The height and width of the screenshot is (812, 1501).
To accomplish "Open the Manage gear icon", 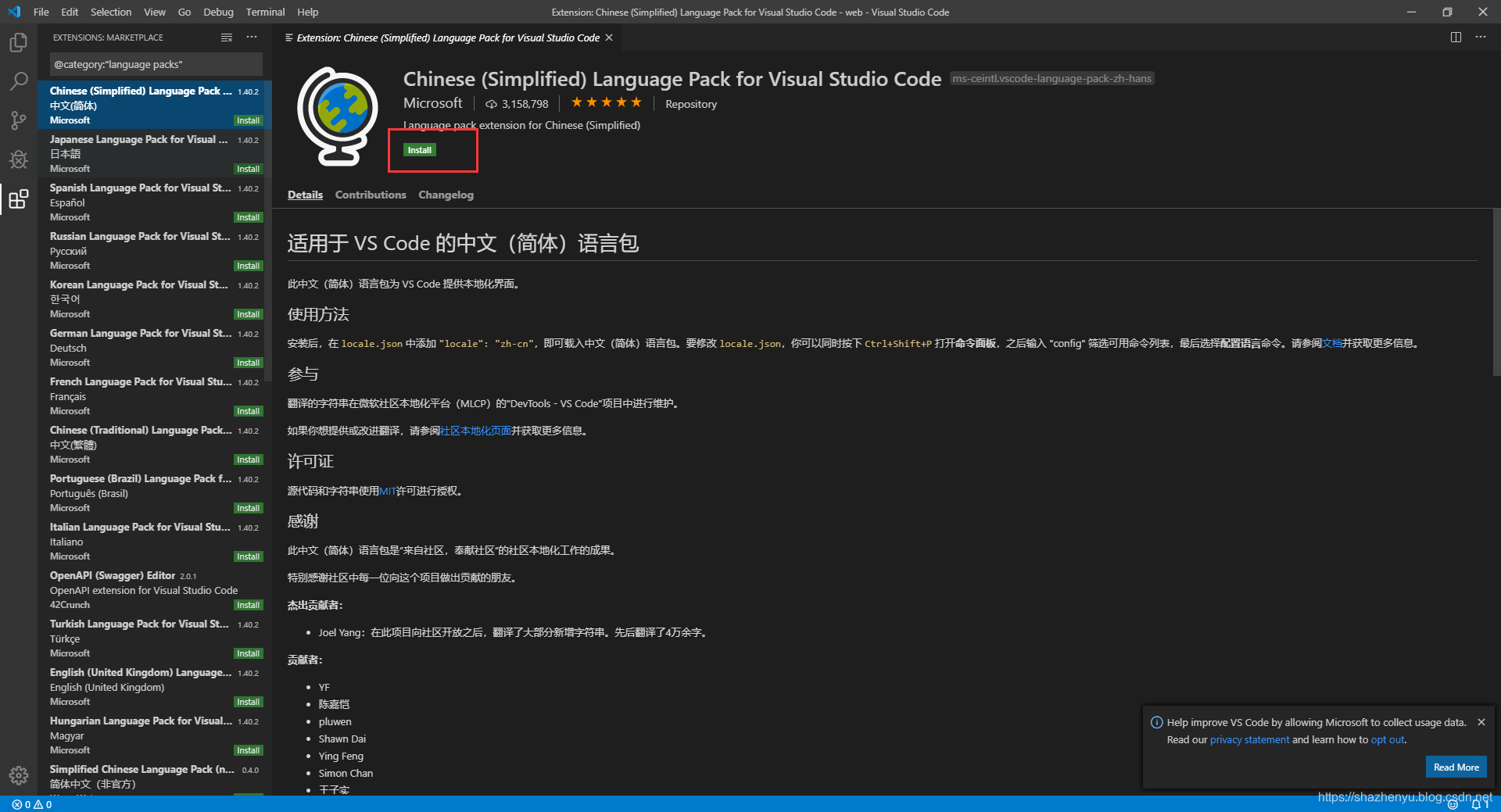I will (x=18, y=775).
